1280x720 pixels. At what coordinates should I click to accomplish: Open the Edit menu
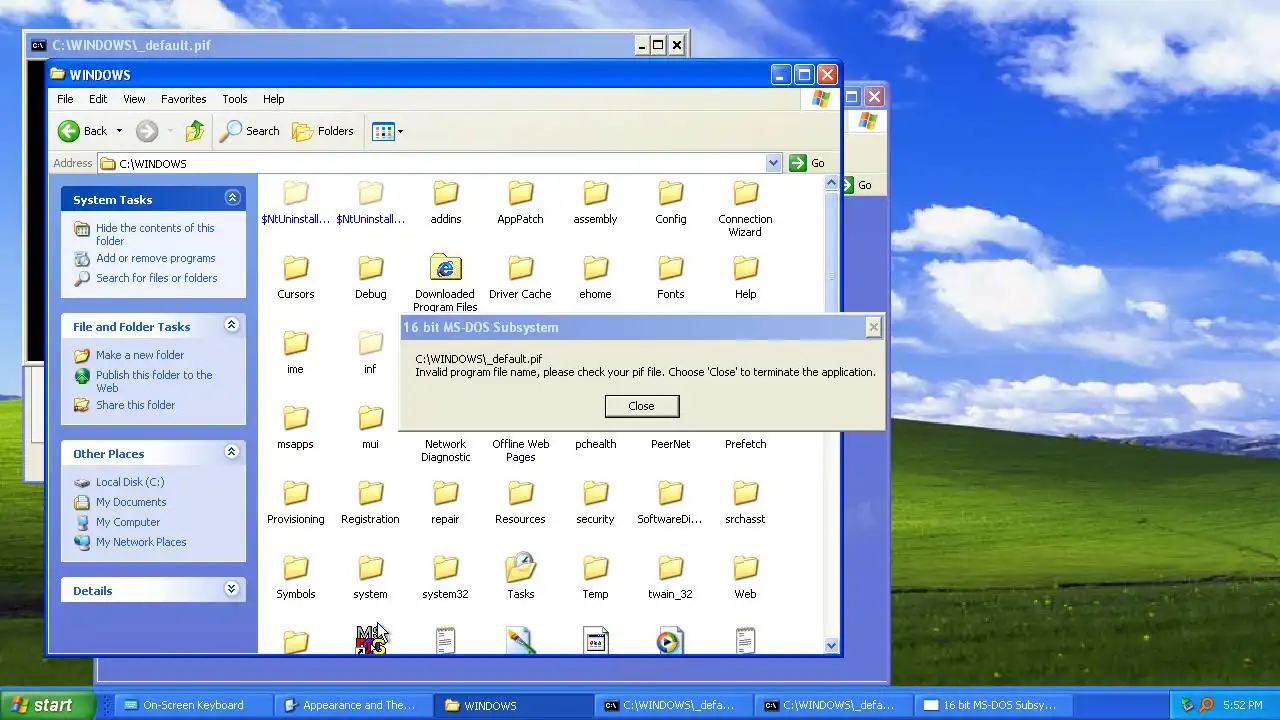tap(98, 99)
